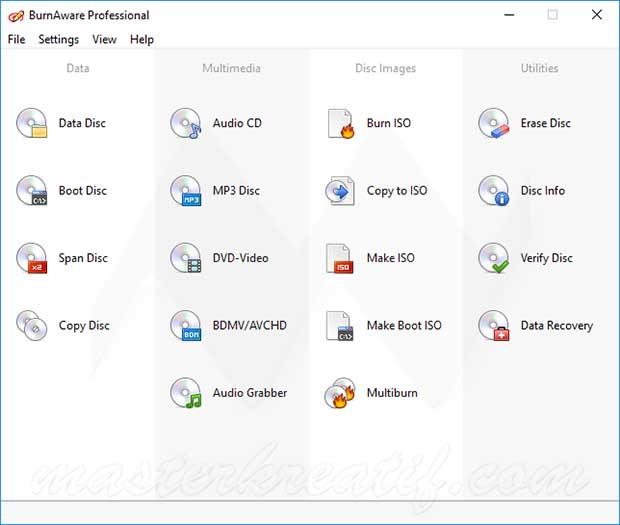The width and height of the screenshot is (620, 525).
Task: Click the Audio Grabber text
Action: 250,393
